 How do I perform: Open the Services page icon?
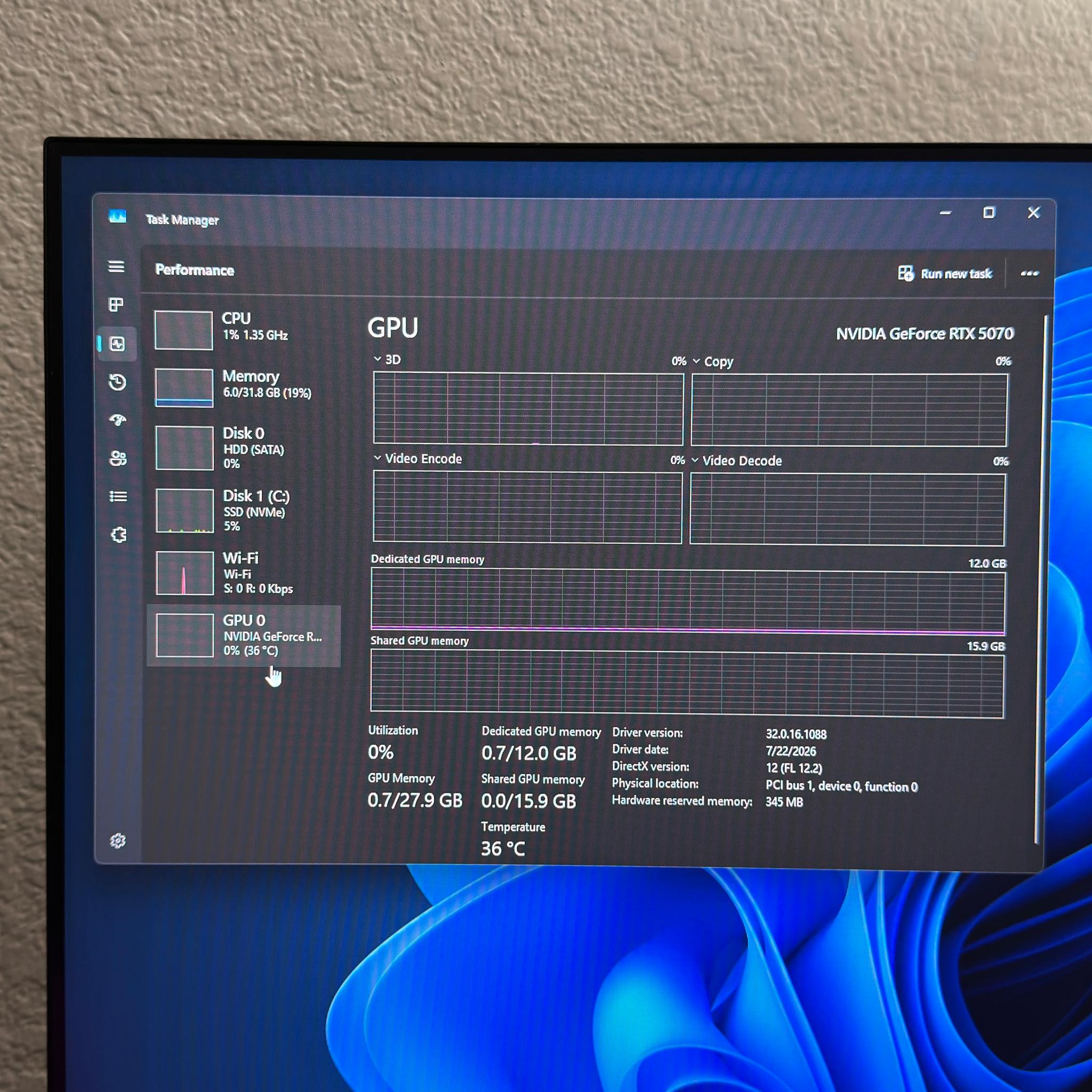pyautogui.click(x=119, y=535)
